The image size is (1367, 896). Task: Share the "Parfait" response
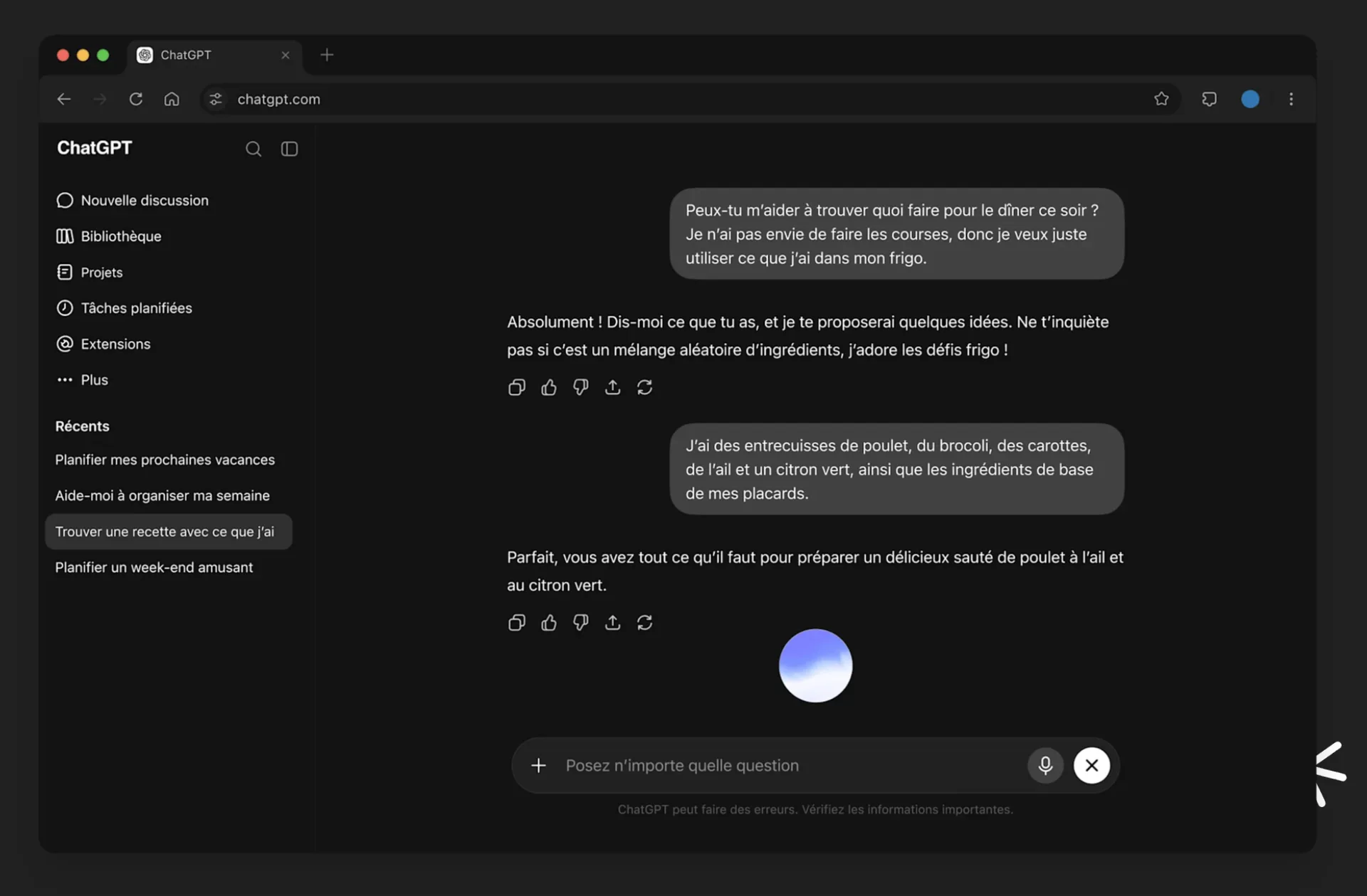pyautogui.click(x=613, y=623)
